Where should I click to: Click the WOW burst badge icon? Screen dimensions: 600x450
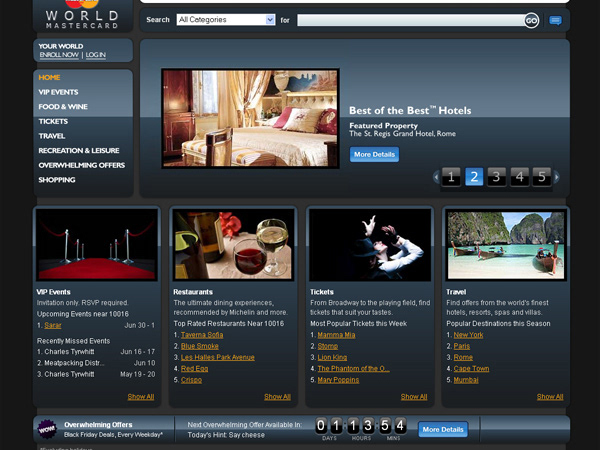click(x=48, y=429)
